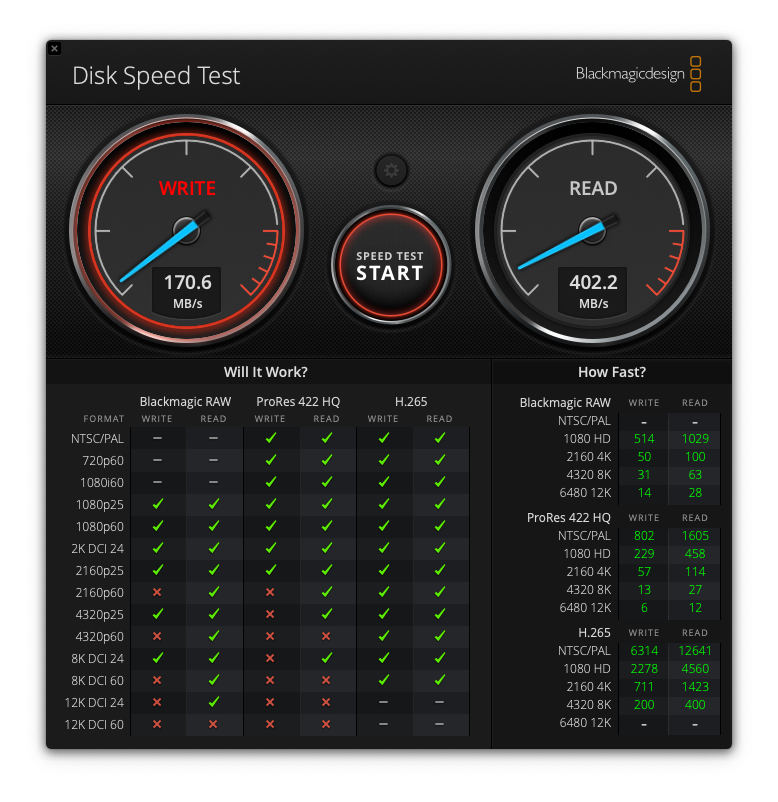Click the Speed Test Start button
Screen dimensions: 778x802
point(390,265)
